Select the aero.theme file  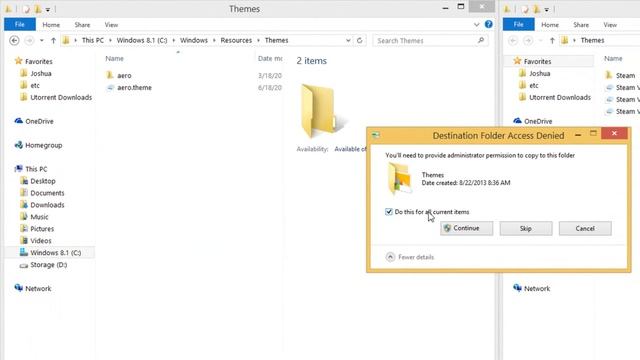pyautogui.click(x=134, y=88)
